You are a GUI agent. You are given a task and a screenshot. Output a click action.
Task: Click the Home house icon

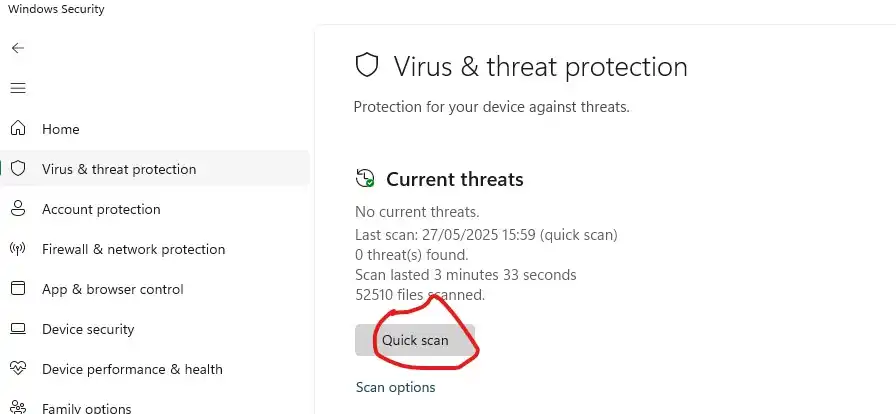[x=18, y=129]
